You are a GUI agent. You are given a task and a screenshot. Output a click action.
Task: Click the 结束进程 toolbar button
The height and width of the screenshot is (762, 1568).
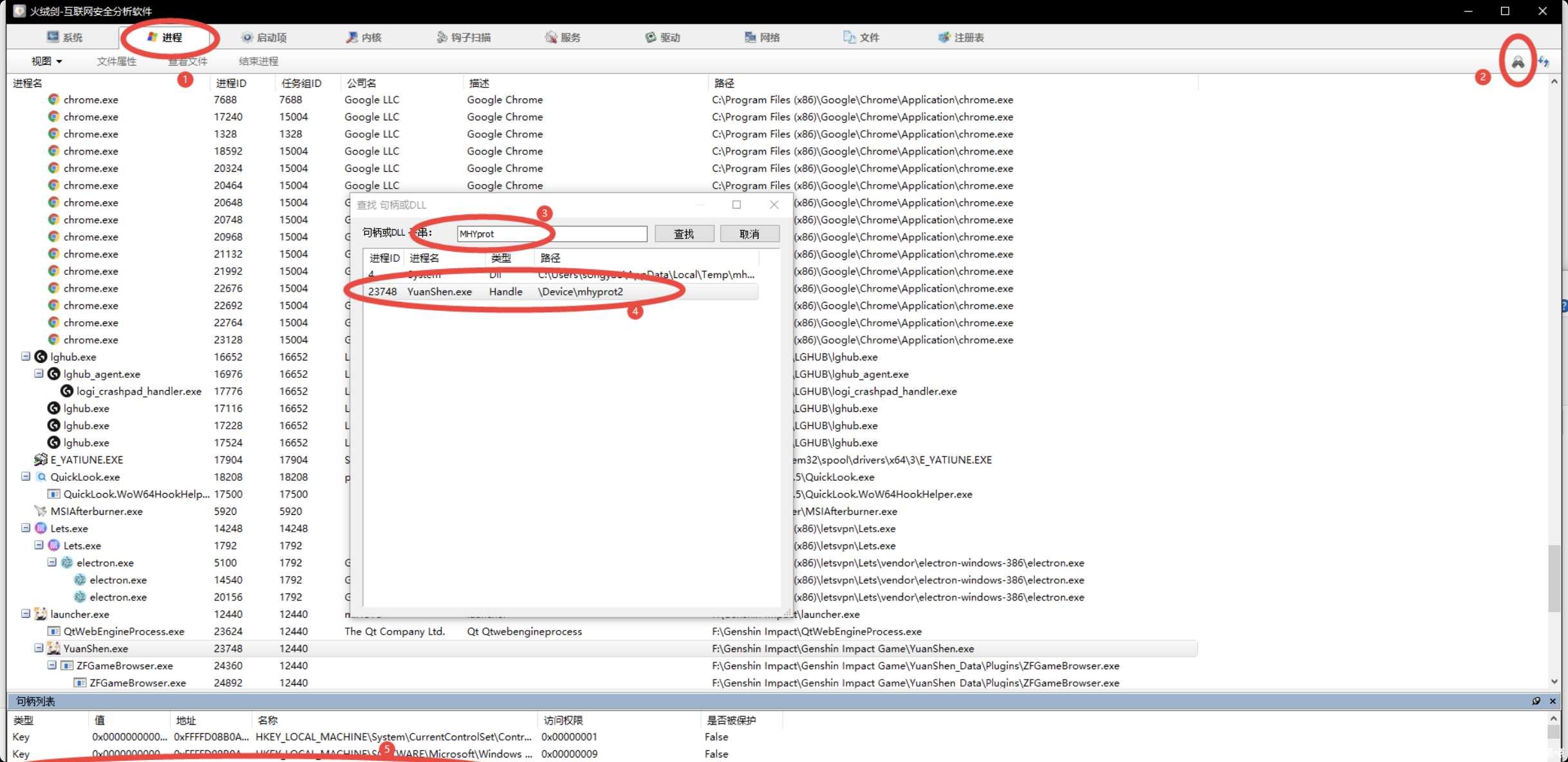point(259,61)
